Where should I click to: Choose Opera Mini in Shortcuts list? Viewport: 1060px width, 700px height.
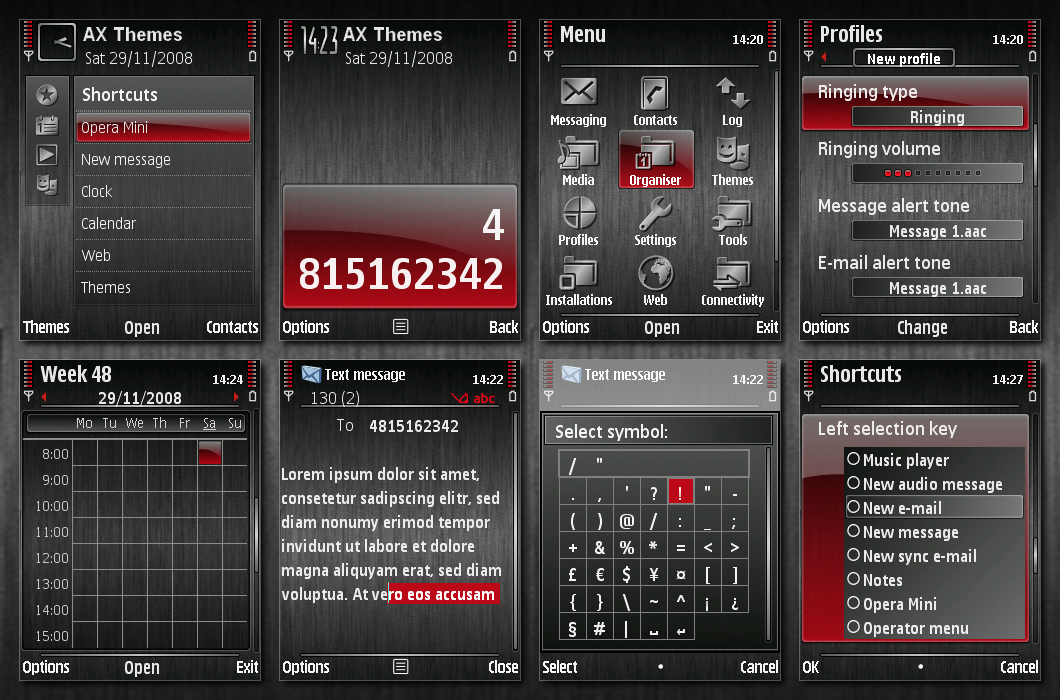(x=163, y=128)
